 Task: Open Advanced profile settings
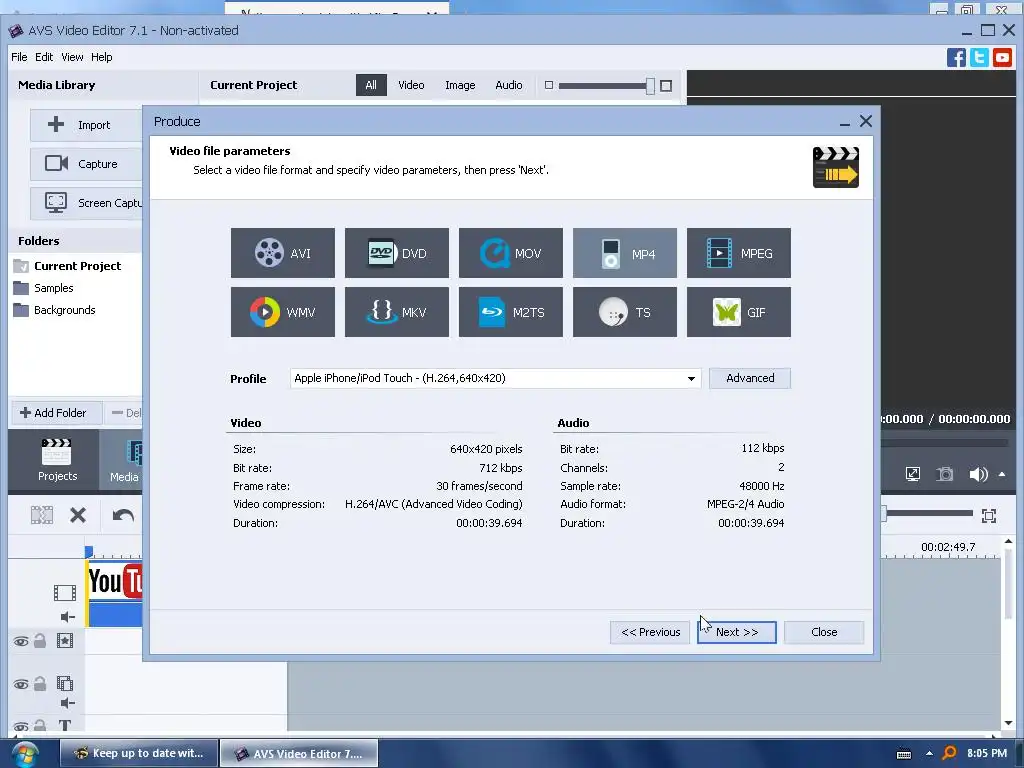750,378
